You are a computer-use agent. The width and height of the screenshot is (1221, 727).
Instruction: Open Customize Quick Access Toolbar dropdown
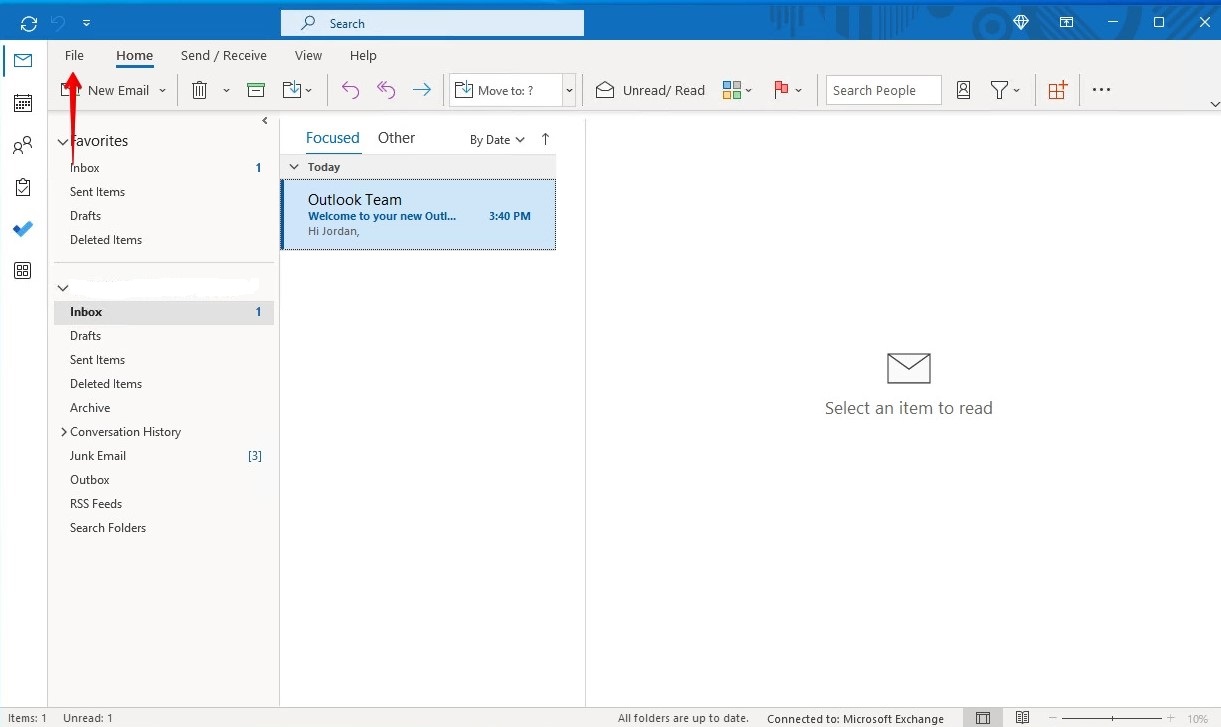(x=87, y=22)
